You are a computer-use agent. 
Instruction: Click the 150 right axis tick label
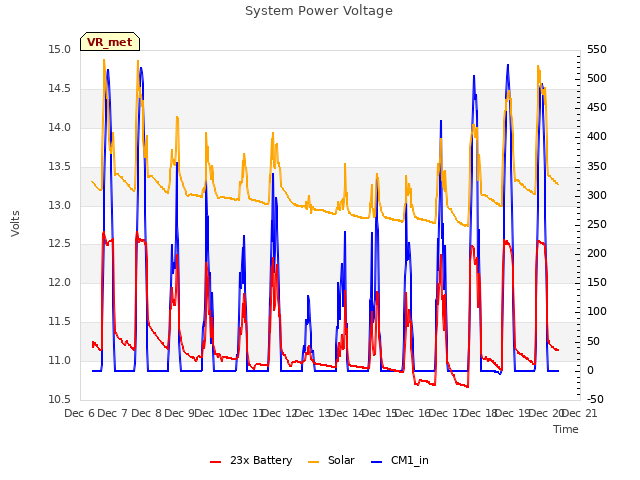(x=597, y=282)
